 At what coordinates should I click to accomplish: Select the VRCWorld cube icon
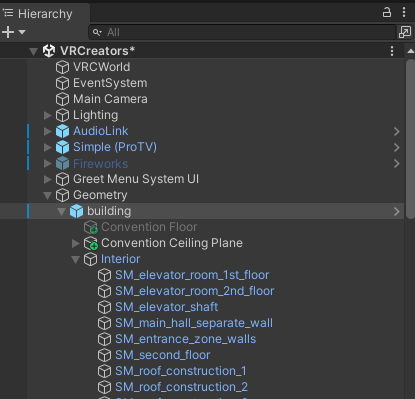tap(62, 67)
